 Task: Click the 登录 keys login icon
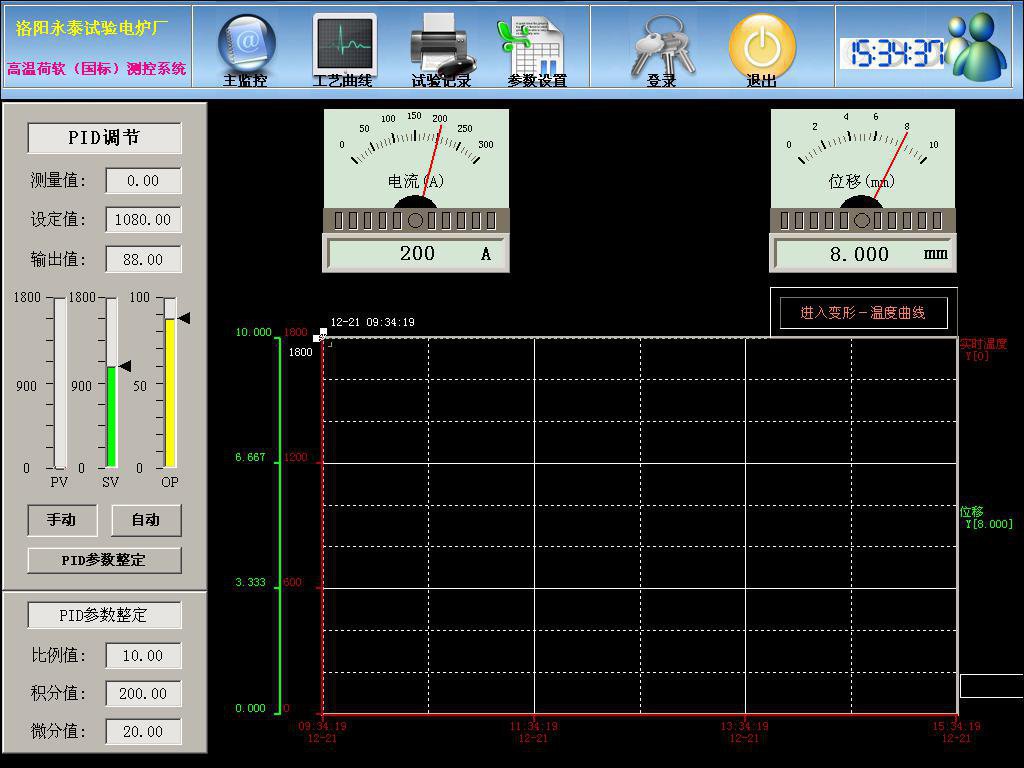click(662, 46)
